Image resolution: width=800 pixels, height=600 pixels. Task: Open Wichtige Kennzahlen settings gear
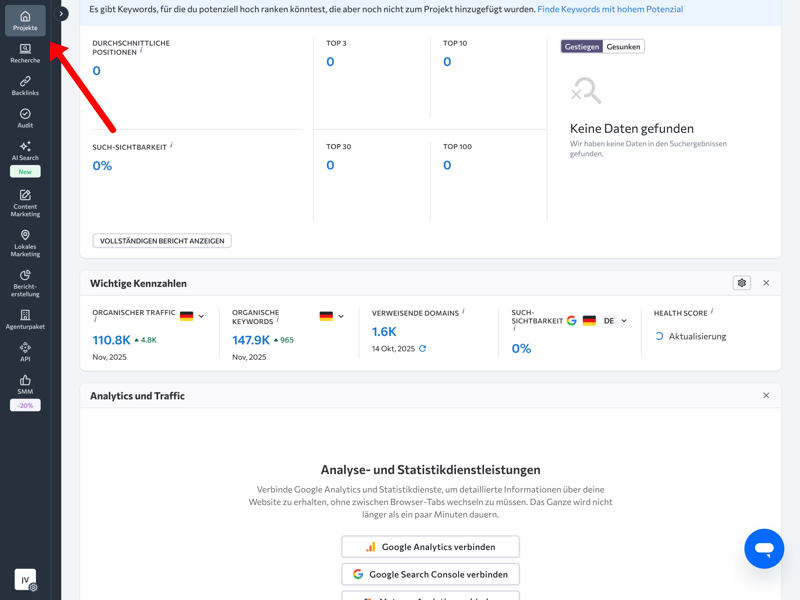point(741,283)
